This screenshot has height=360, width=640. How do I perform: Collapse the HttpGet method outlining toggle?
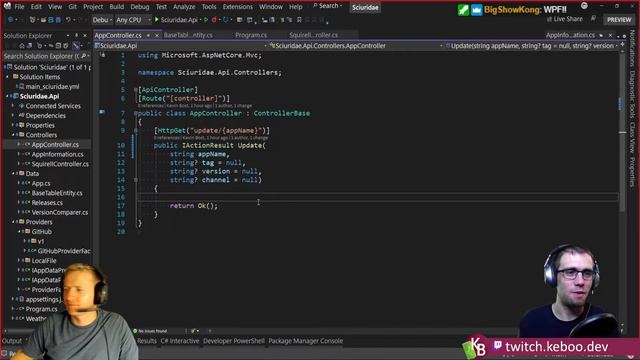(136, 131)
